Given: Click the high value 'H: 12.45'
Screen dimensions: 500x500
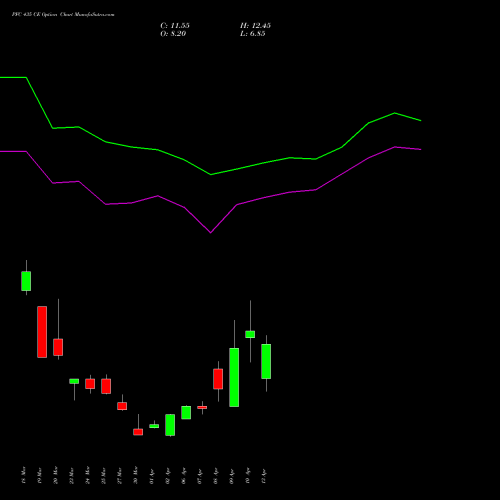Looking at the screenshot, I should pos(255,26).
